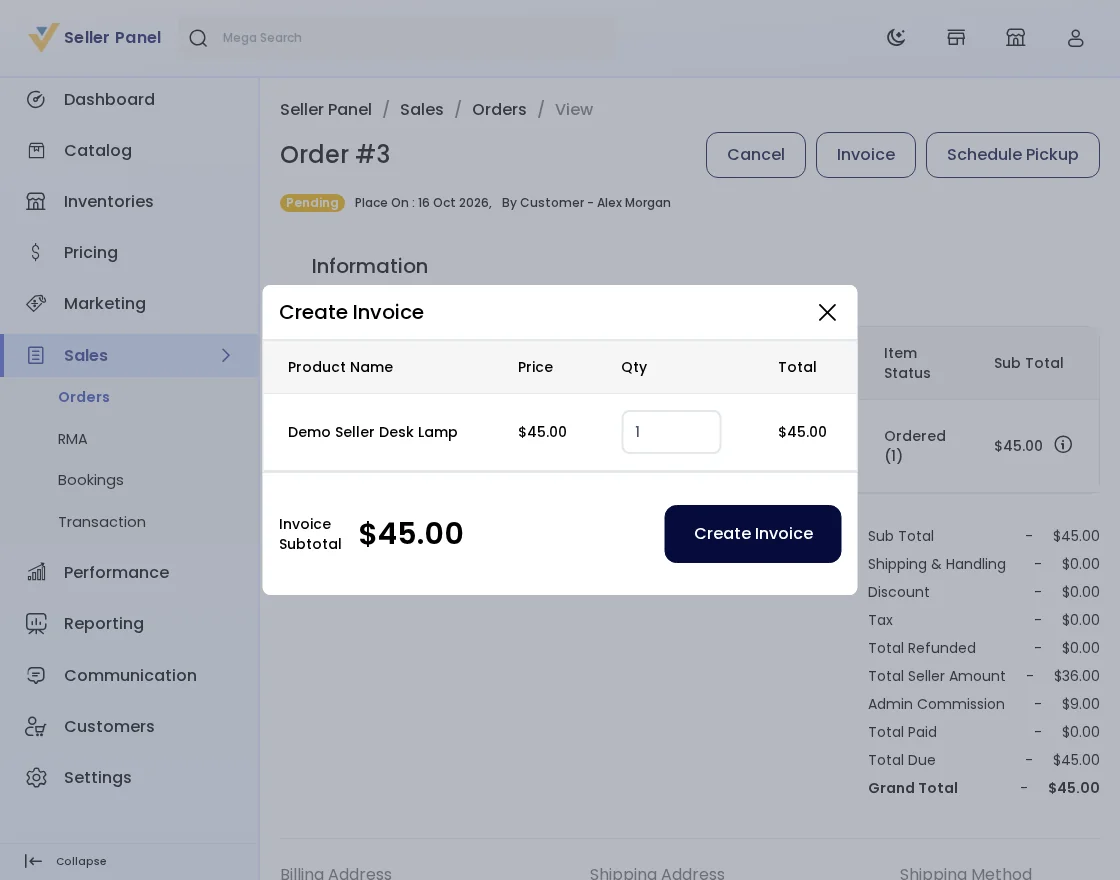Click the Cancel order button
The width and height of the screenshot is (1120, 880).
pos(756,155)
